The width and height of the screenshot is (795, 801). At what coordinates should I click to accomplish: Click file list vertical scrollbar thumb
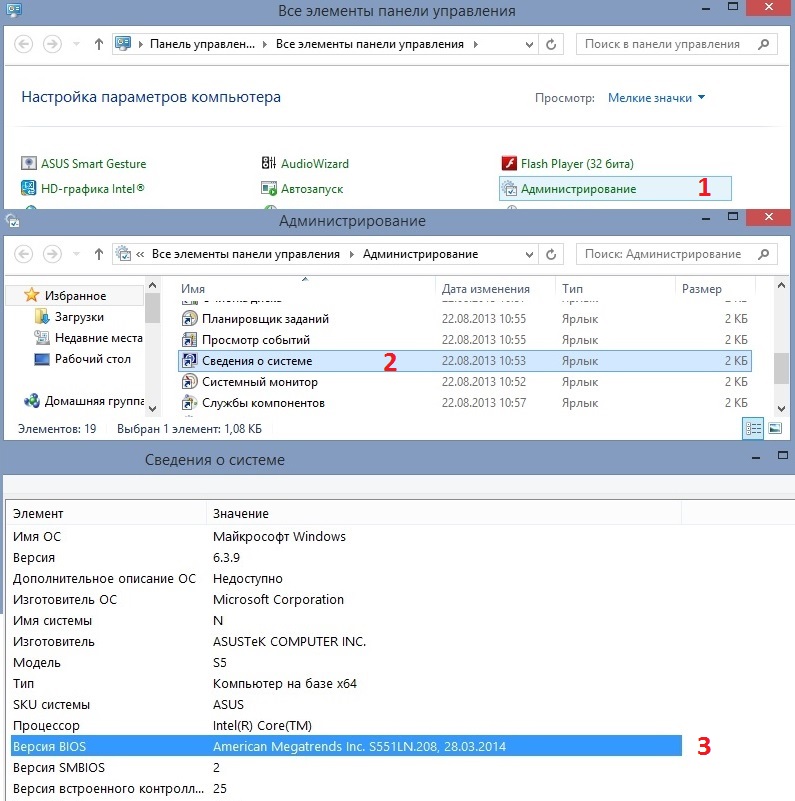click(781, 368)
